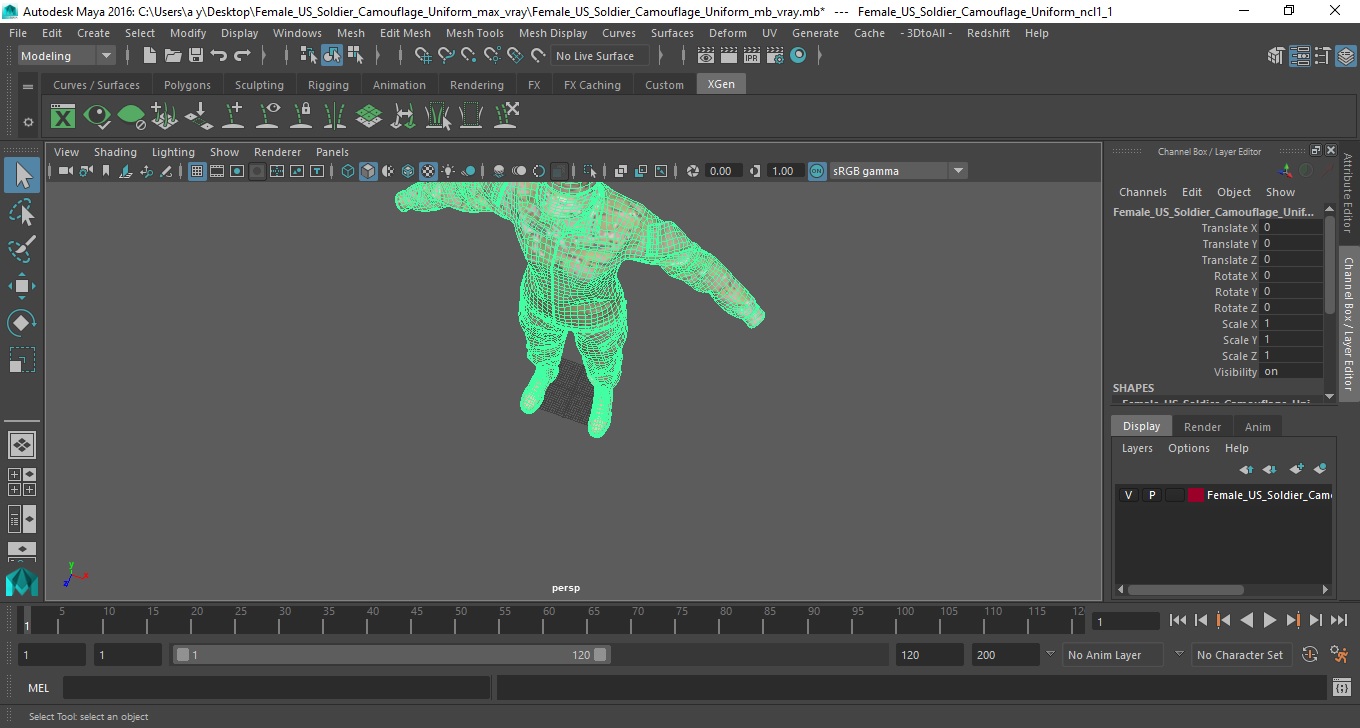Toggle isolate select in viewport
Screen dimensions: 1360x728
coord(590,171)
